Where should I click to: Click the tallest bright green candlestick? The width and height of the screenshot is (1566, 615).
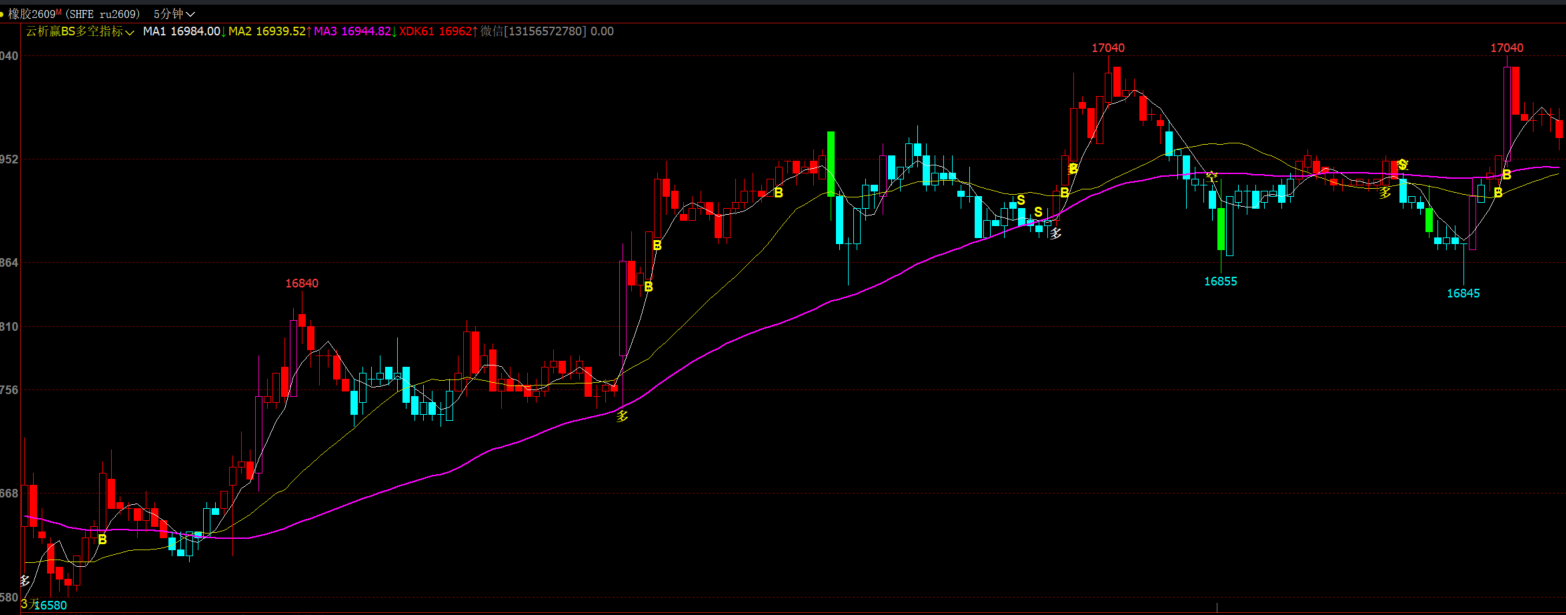831,163
